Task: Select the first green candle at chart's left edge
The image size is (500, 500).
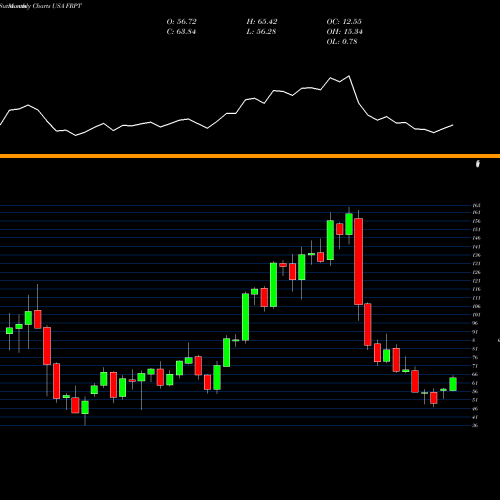Action: [x=9, y=331]
